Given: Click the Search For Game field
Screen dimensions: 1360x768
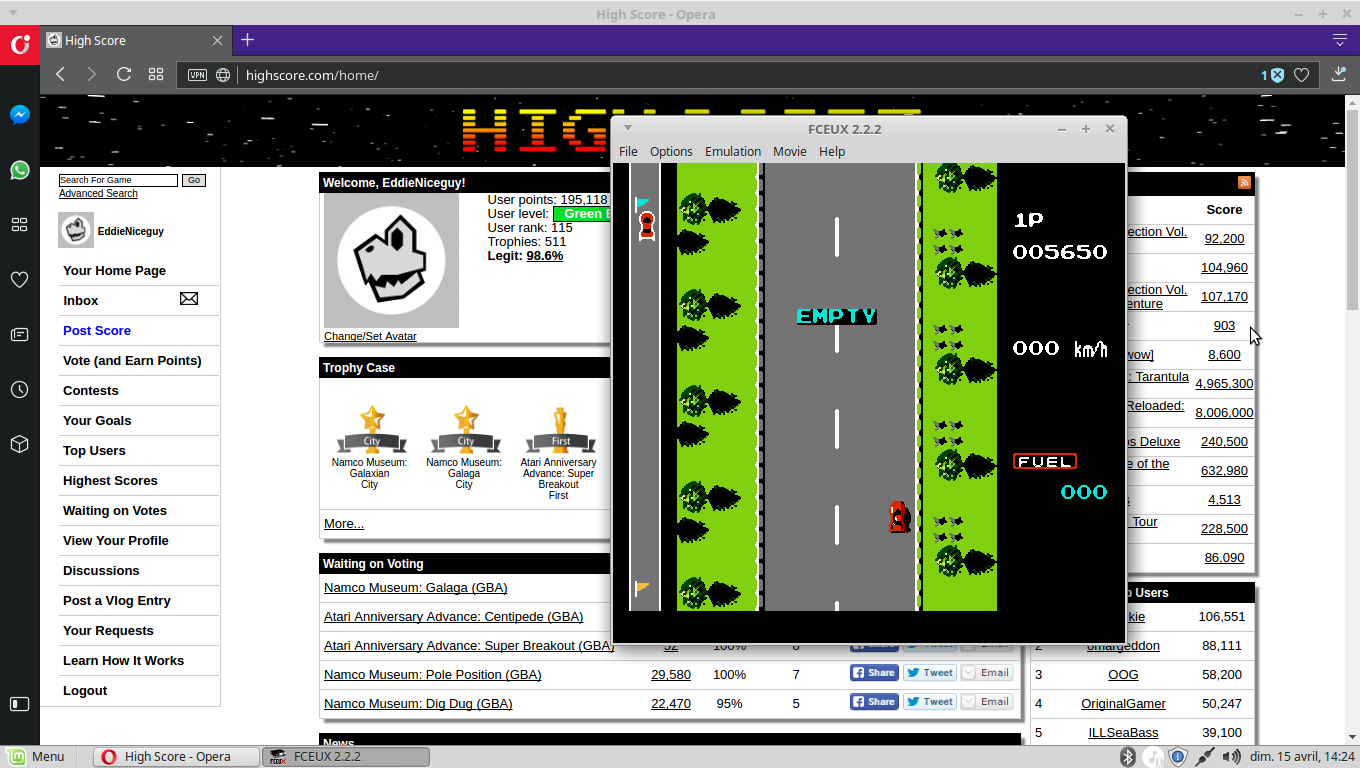Looking at the screenshot, I should coord(118,180).
